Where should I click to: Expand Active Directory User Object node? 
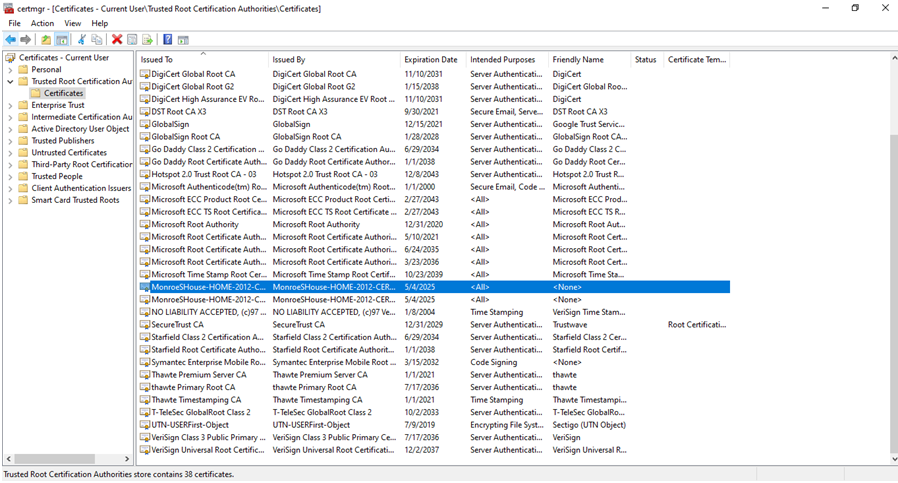coord(10,129)
